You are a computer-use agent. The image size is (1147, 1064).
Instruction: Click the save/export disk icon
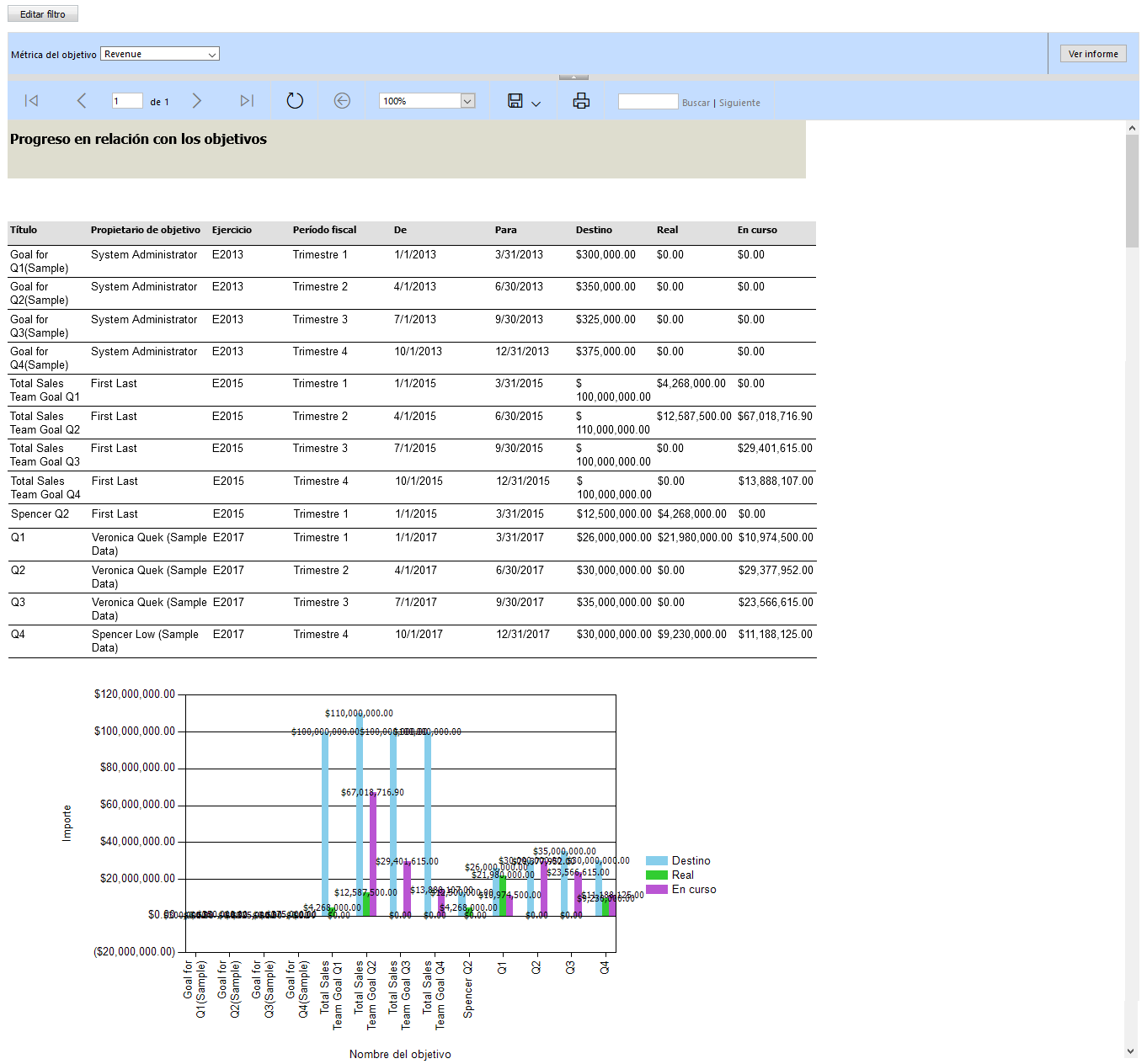pyautogui.click(x=515, y=101)
